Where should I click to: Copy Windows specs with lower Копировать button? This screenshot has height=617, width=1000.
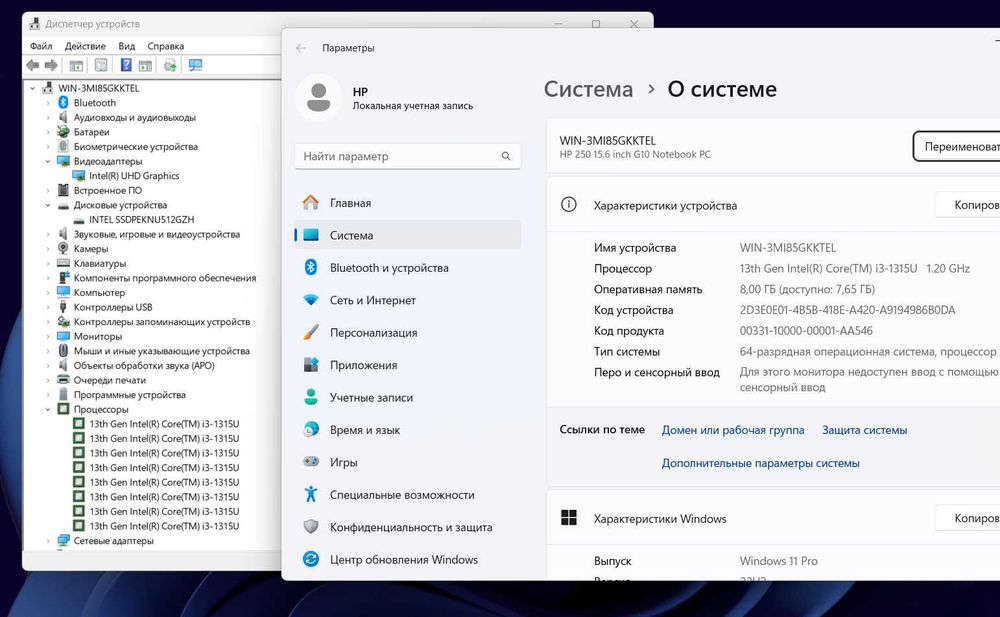[x=968, y=518]
